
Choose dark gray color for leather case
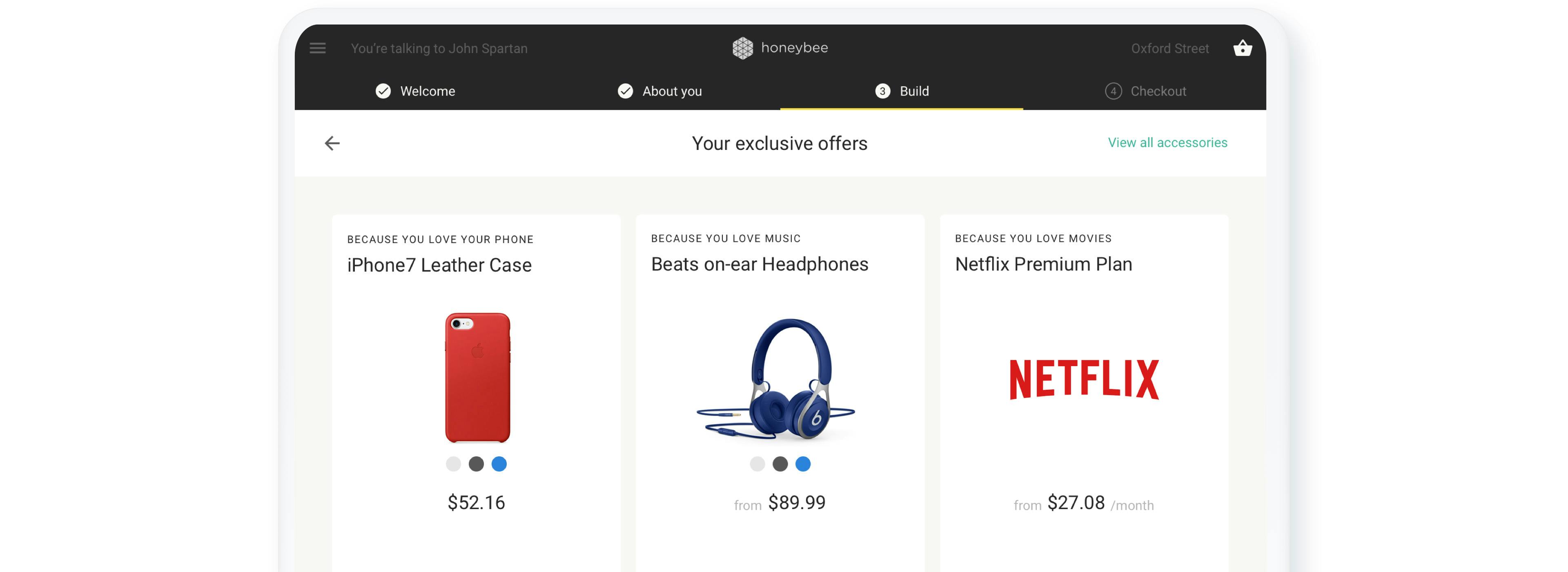click(476, 464)
